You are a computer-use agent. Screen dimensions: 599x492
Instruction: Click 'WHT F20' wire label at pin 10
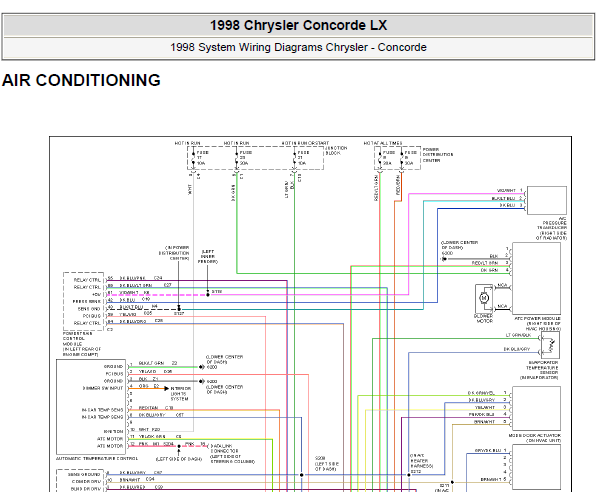point(149,430)
